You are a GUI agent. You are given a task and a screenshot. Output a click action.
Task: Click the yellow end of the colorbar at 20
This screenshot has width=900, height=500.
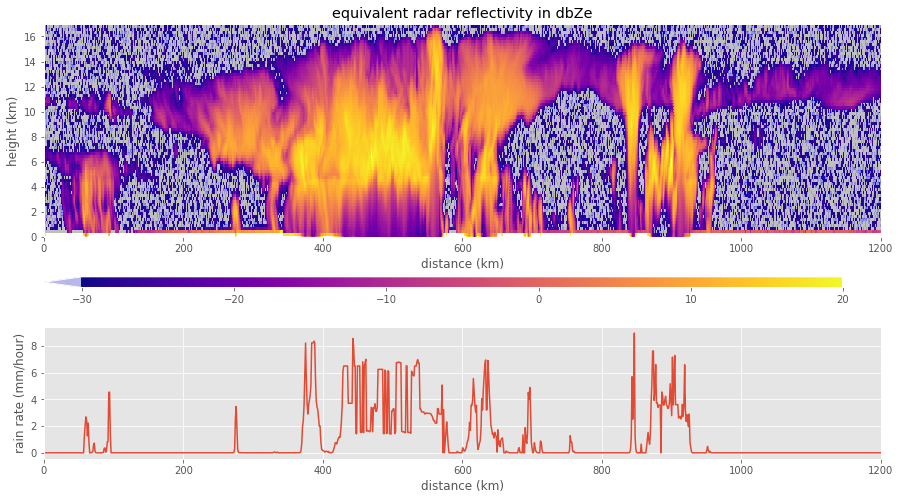838,282
